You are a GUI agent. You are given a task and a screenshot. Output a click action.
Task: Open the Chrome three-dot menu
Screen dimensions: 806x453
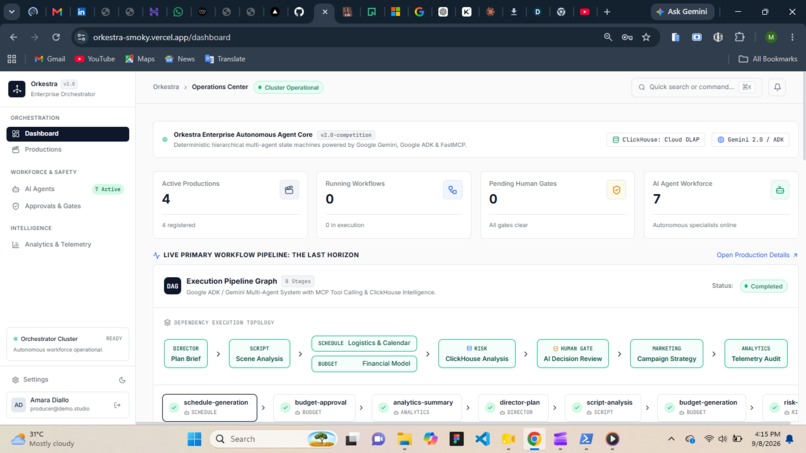[x=792, y=37]
